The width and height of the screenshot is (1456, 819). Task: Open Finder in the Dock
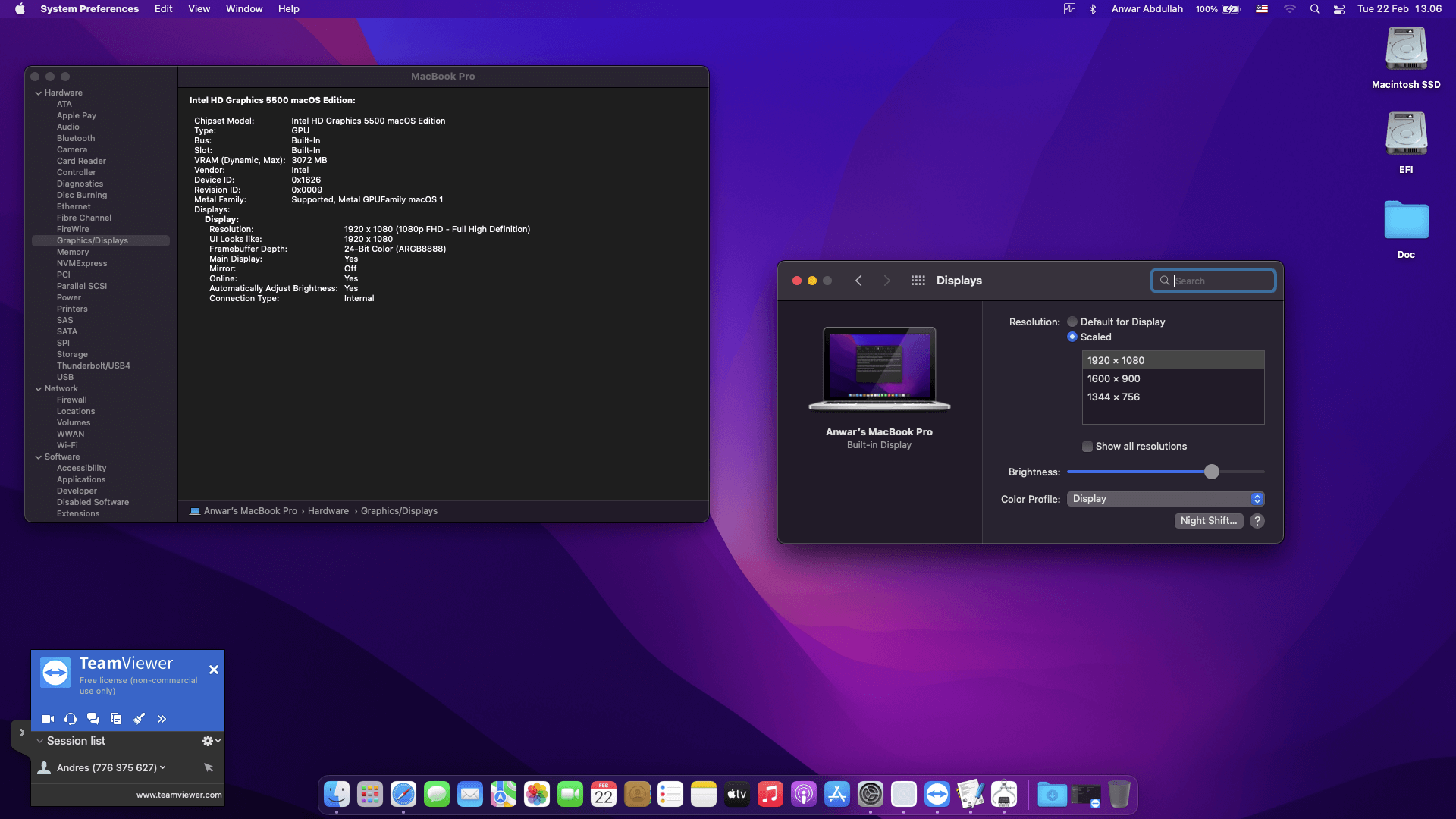coord(337,795)
